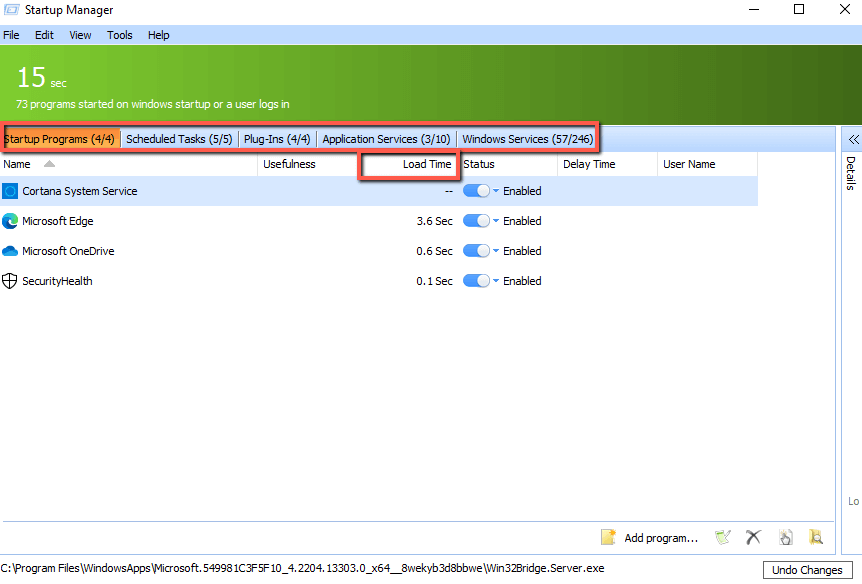Open the Help menu
The image size is (862, 584).
point(158,35)
